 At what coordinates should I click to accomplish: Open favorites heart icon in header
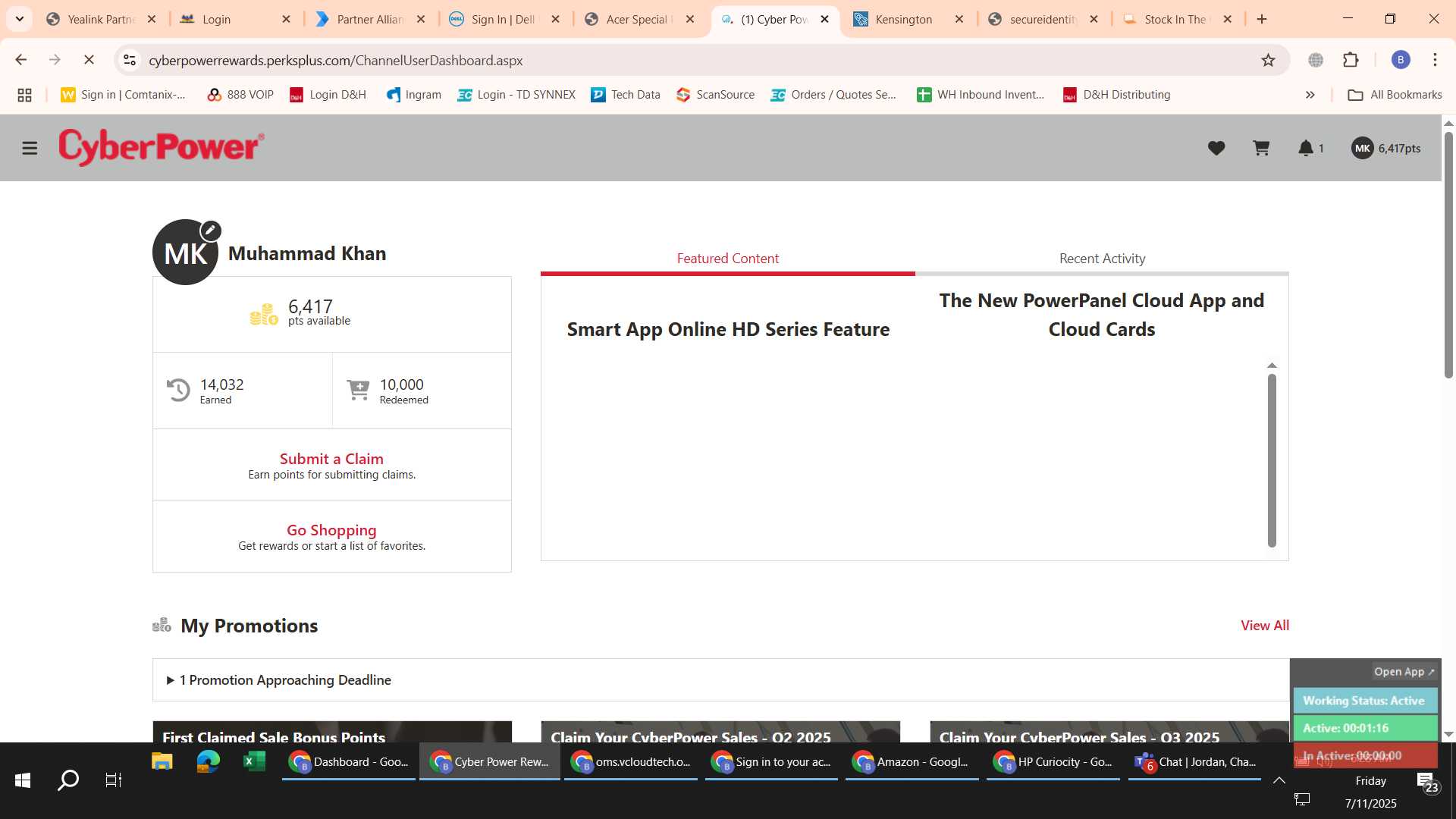click(1216, 149)
